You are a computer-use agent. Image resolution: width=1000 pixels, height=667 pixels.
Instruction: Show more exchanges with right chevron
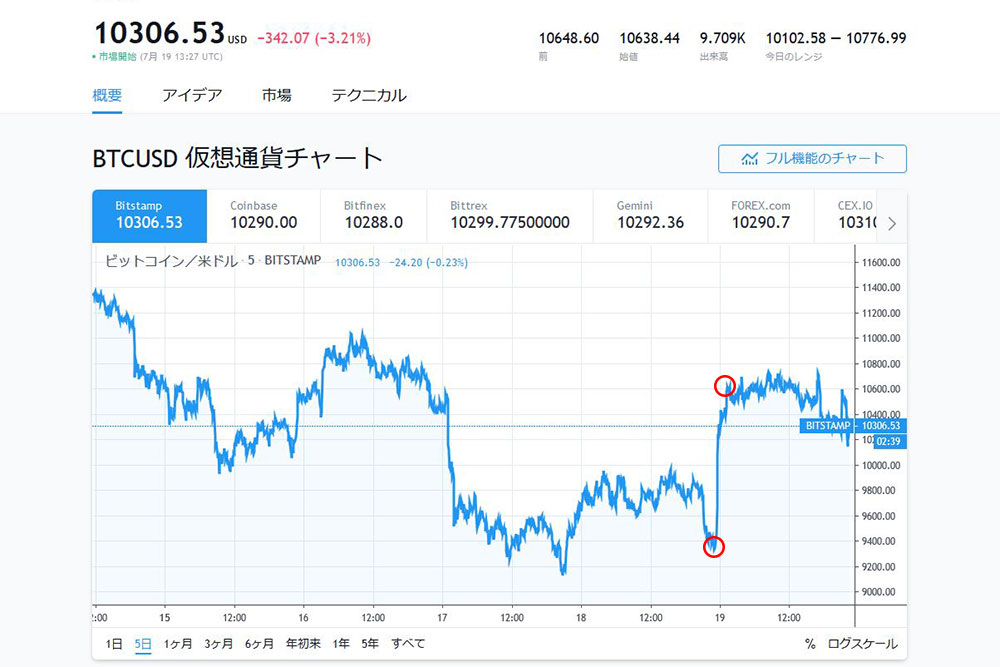click(892, 223)
